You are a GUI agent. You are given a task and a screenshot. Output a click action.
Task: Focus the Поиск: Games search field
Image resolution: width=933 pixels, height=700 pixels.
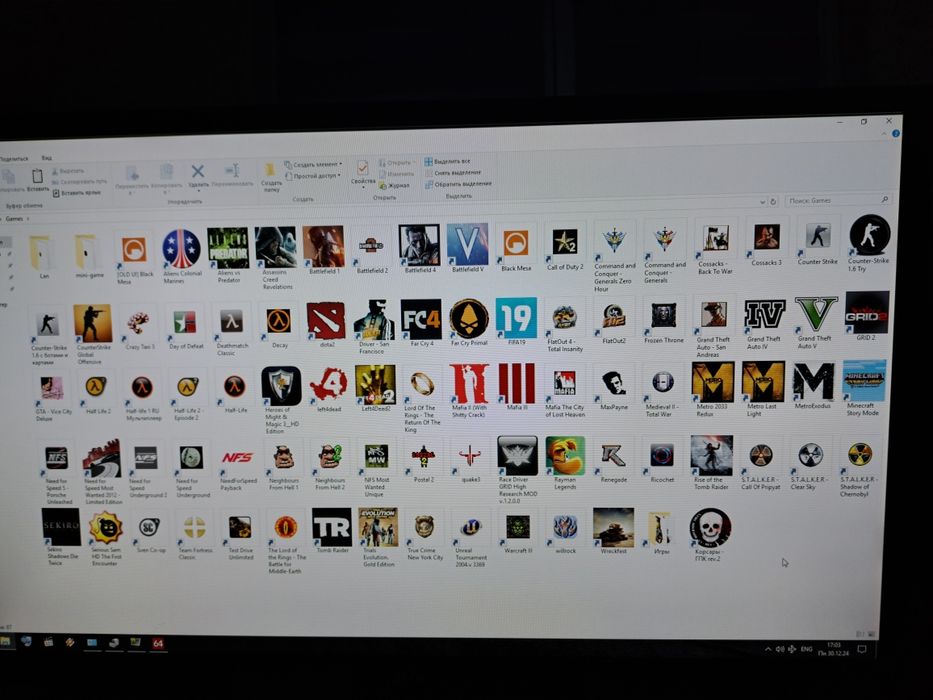838,201
